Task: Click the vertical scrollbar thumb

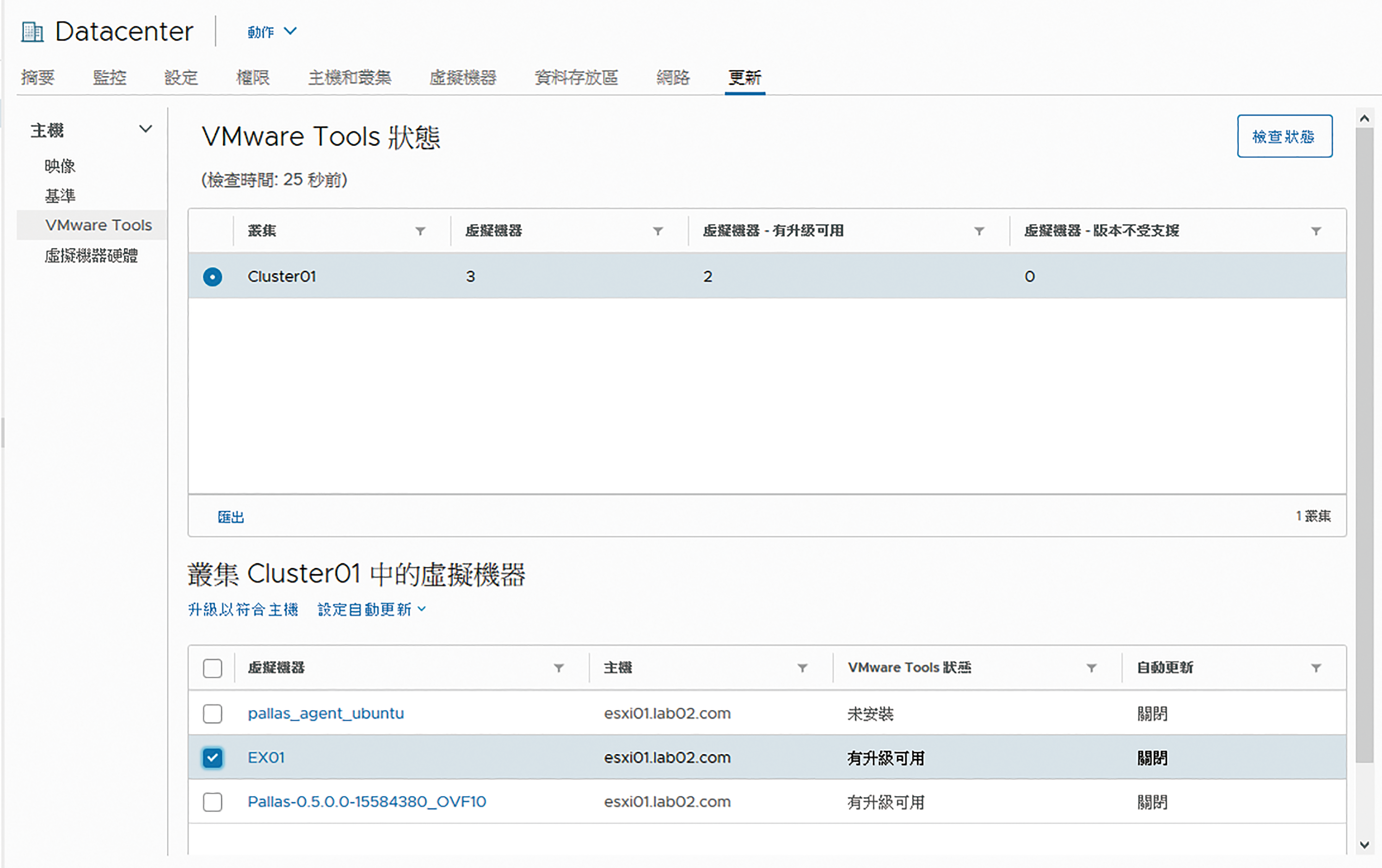Action: pyautogui.click(x=1365, y=445)
